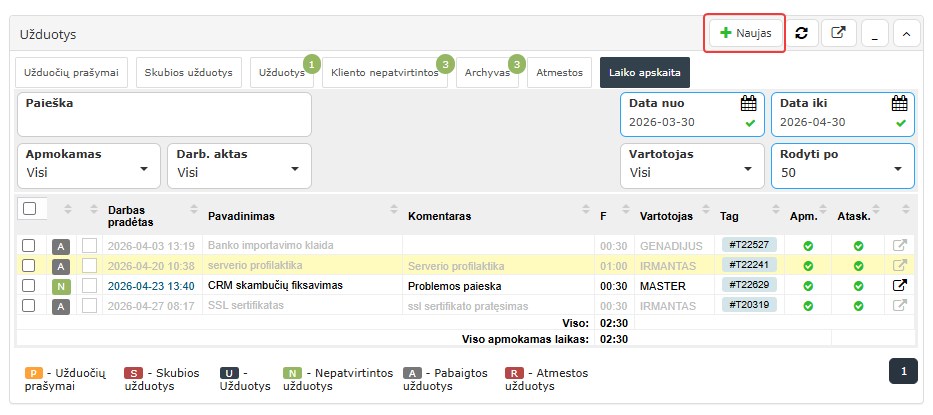Click the A status badge in Banko importavimo row
This screenshot has width=933, height=415.
[61, 246]
